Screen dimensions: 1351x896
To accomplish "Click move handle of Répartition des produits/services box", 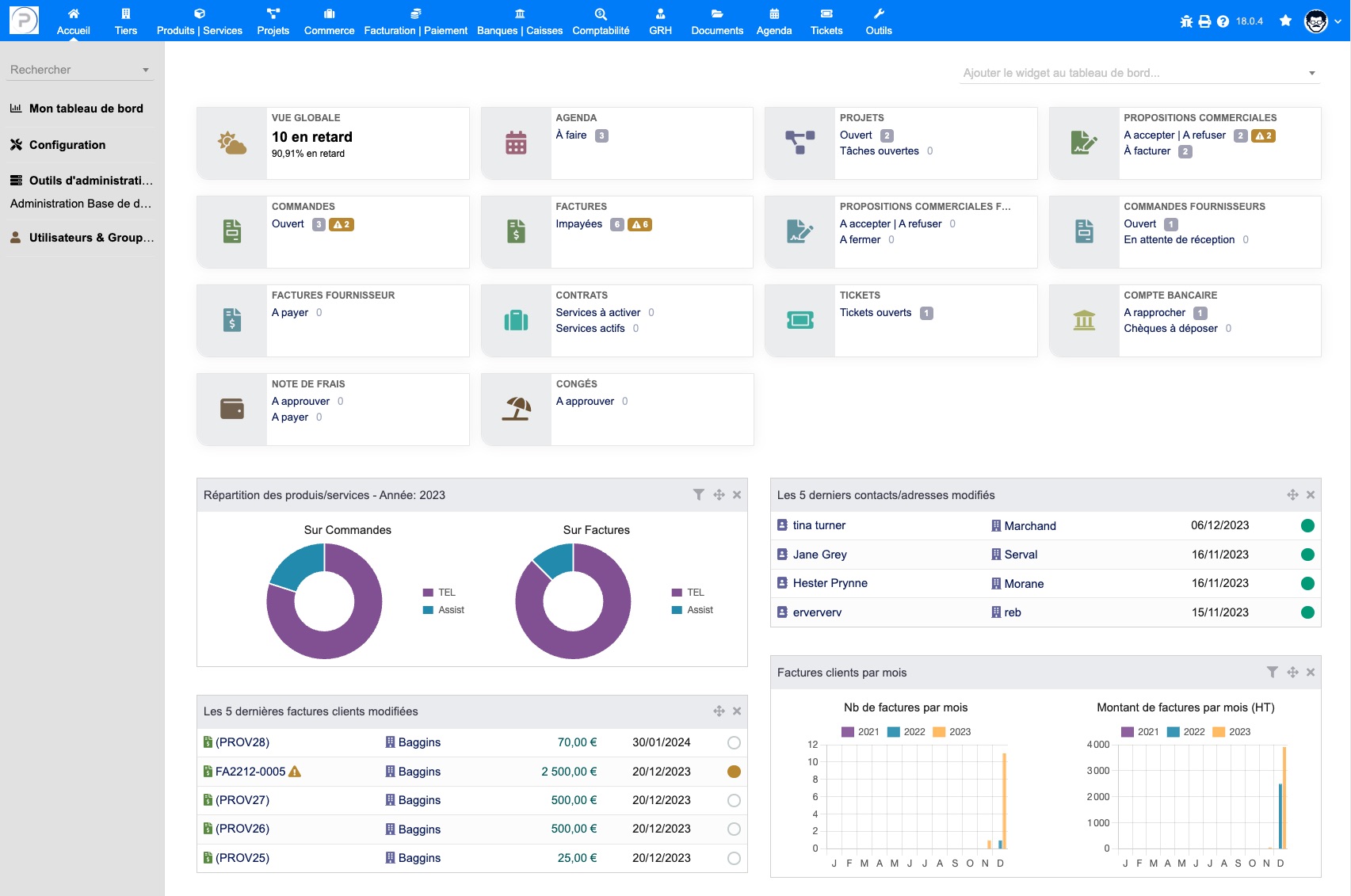I will [719, 495].
